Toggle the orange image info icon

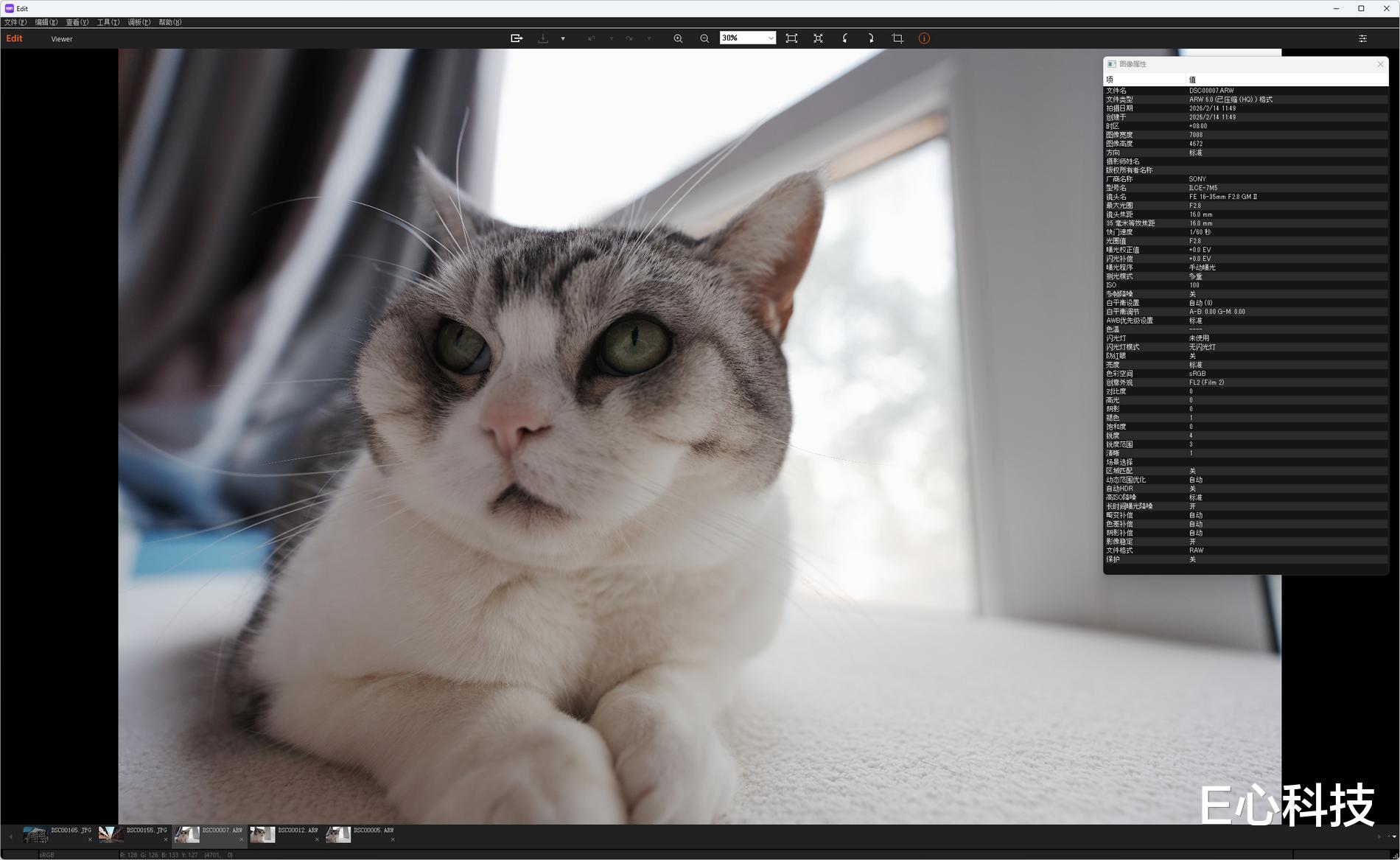[x=924, y=38]
